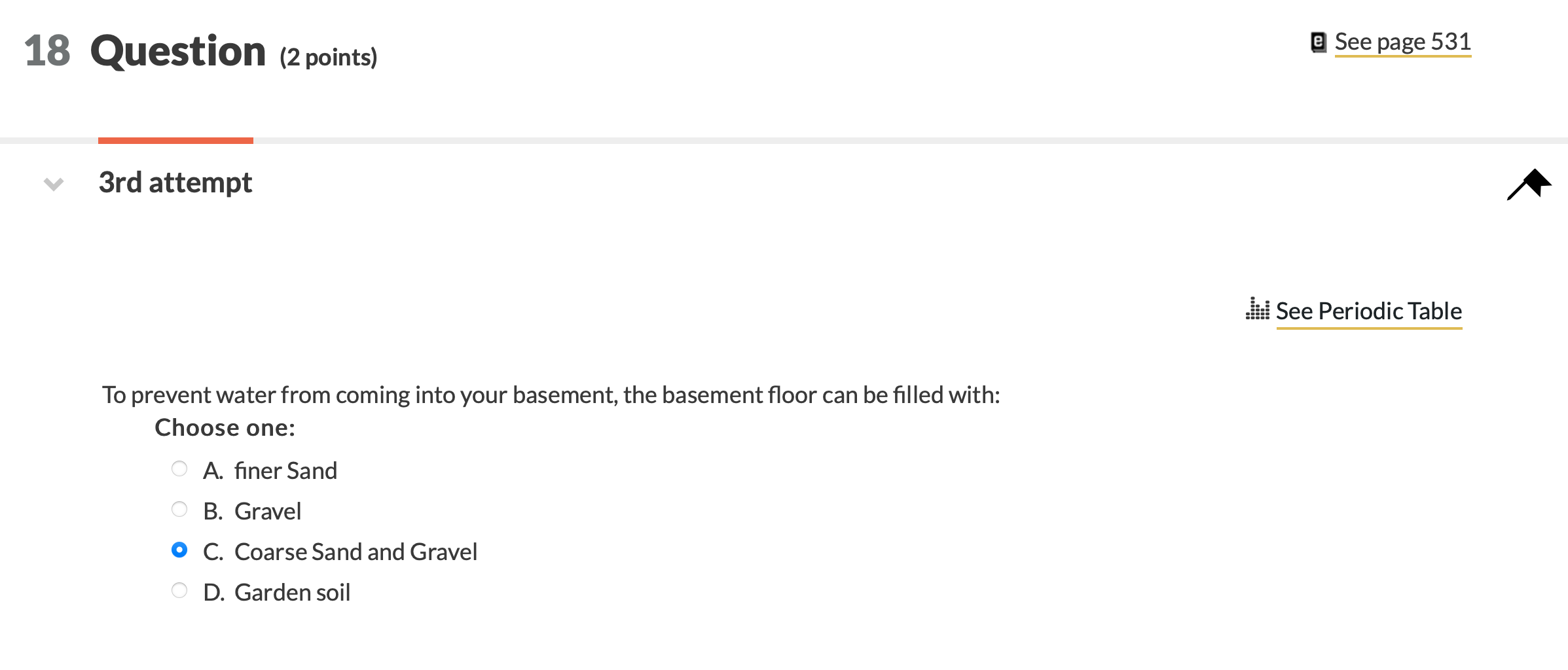Screen dimensions: 1568x670
Task: Open the See Periodic Table link
Action: (x=1369, y=311)
